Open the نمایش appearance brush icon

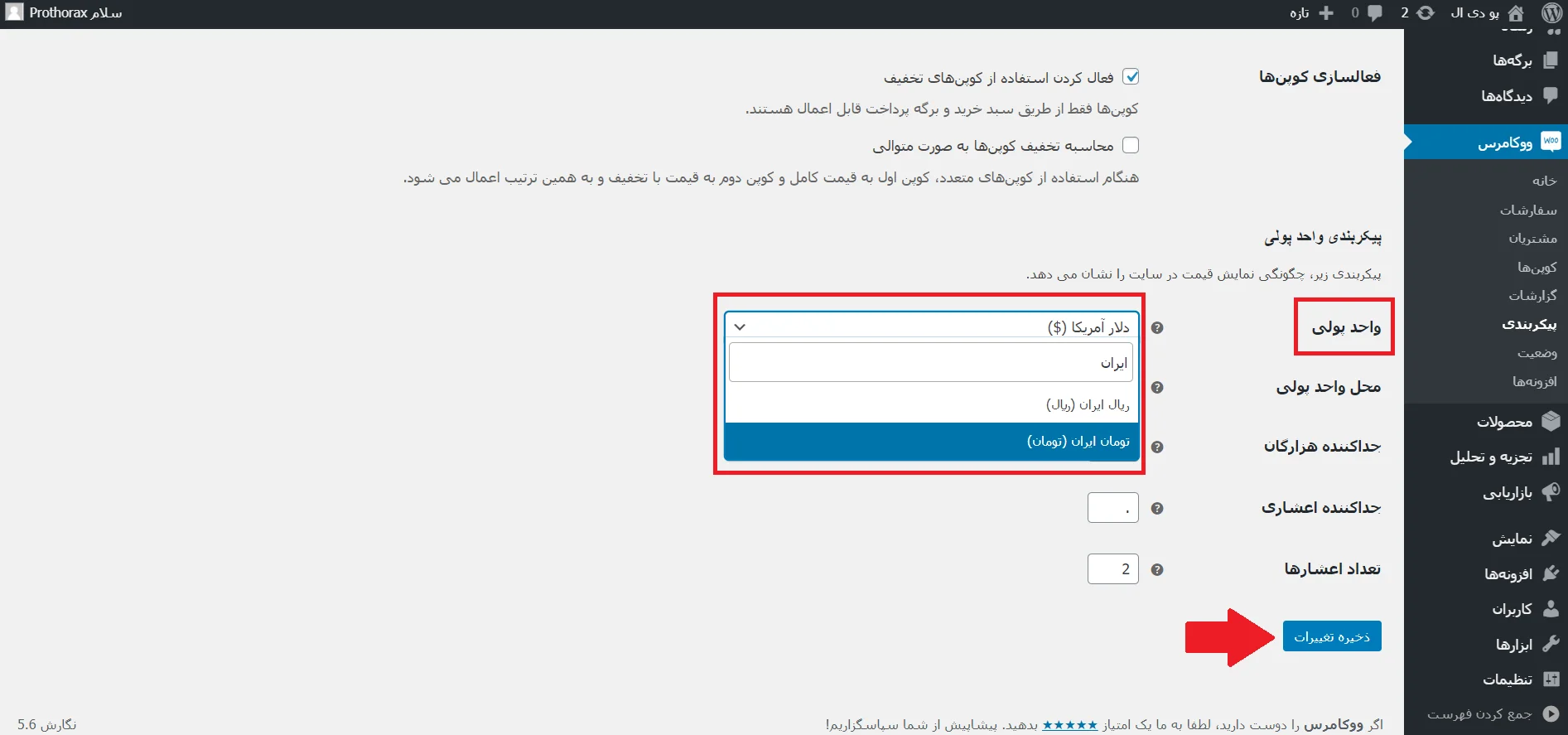(x=1551, y=539)
